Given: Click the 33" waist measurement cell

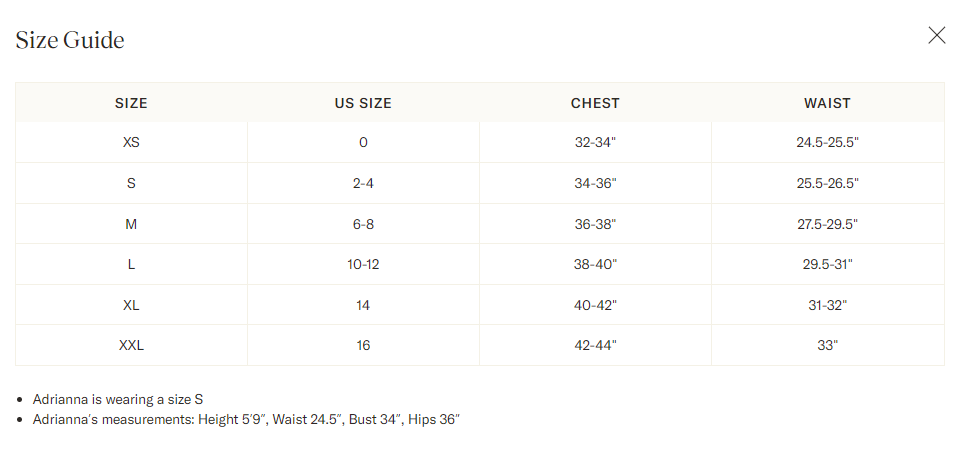Looking at the screenshot, I should click(827, 346).
